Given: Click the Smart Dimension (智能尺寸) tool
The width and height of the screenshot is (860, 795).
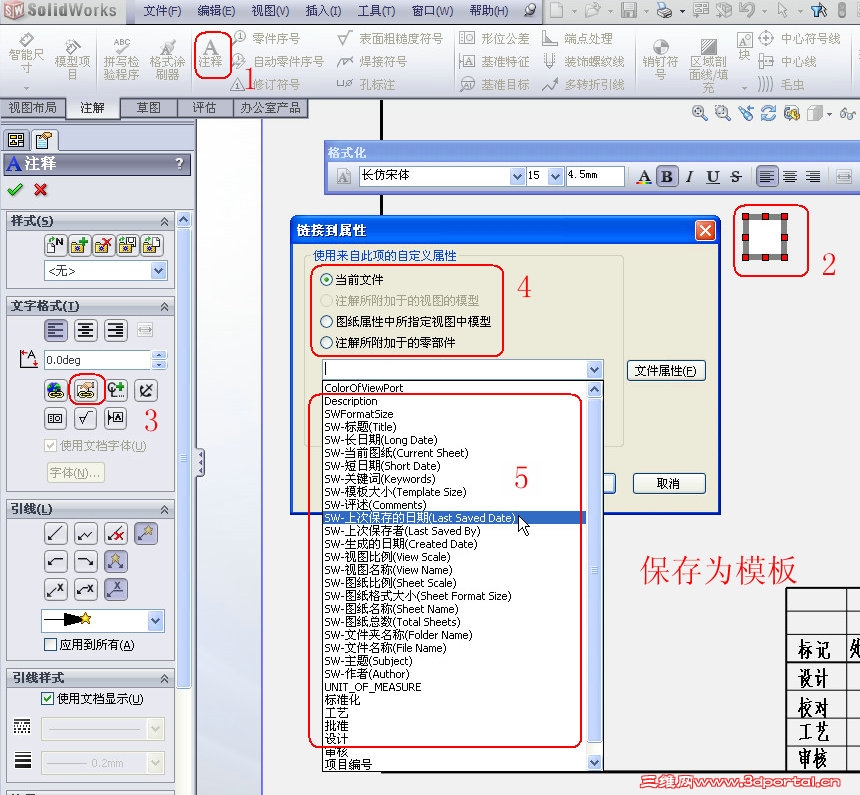Looking at the screenshot, I should pos(25,54).
